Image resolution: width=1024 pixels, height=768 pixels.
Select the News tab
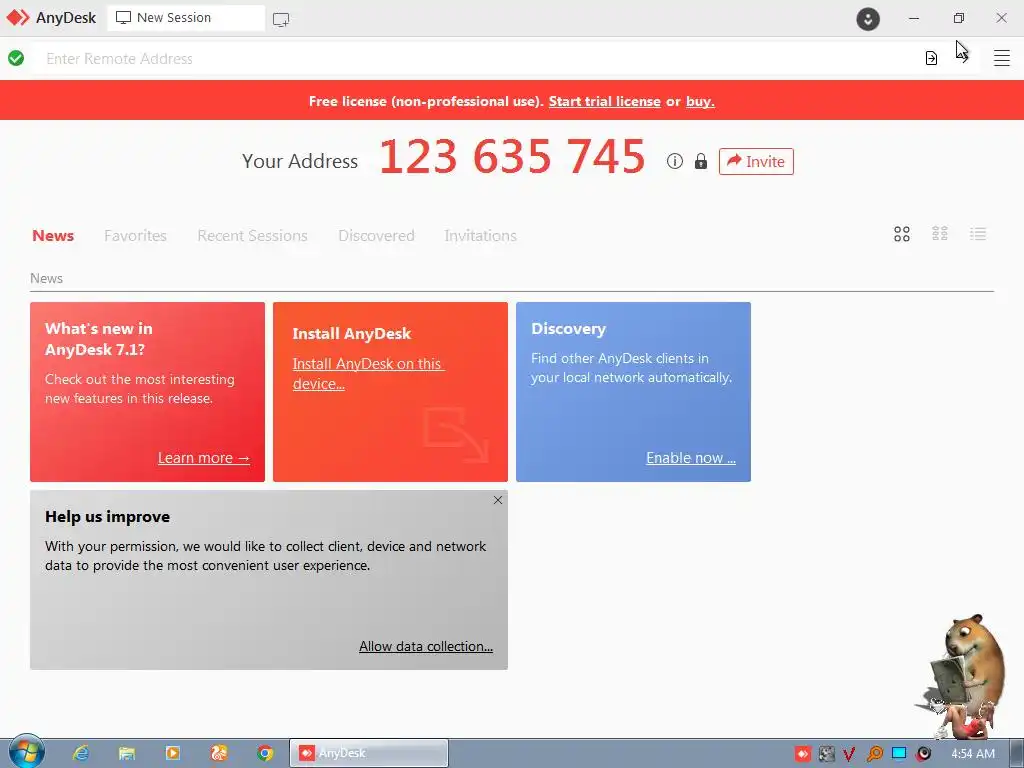pyautogui.click(x=53, y=235)
